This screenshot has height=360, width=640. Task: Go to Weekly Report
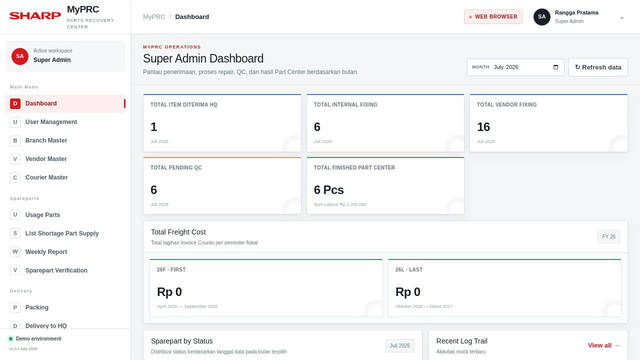[x=66, y=251]
